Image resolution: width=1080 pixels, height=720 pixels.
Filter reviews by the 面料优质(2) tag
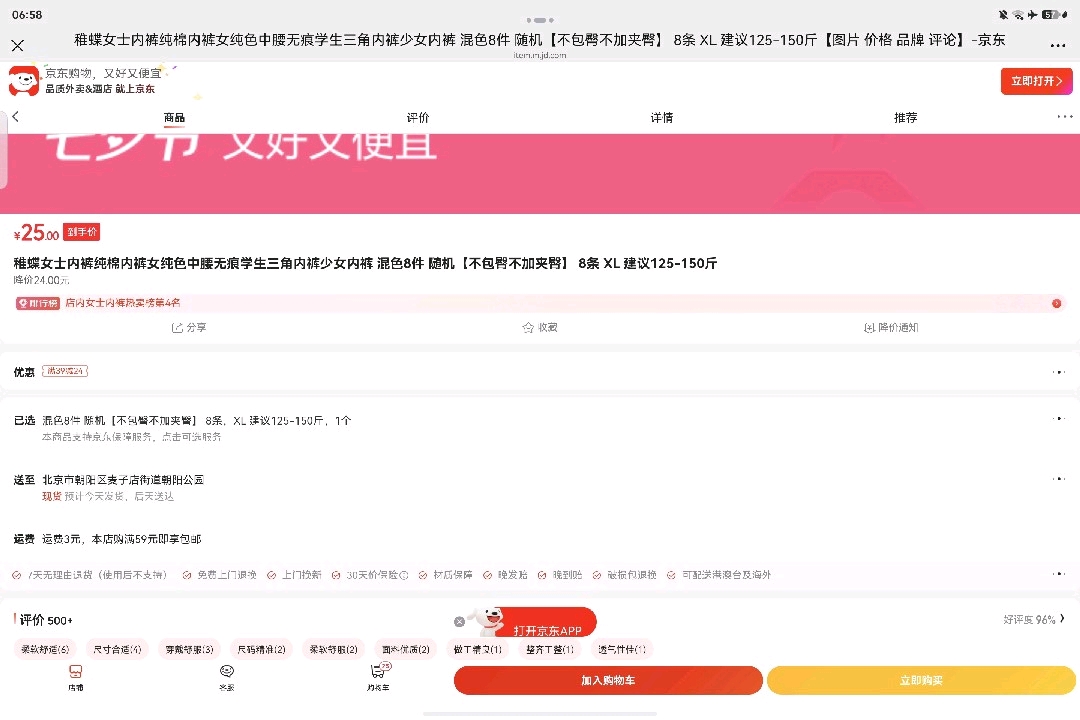pyautogui.click(x=406, y=649)
